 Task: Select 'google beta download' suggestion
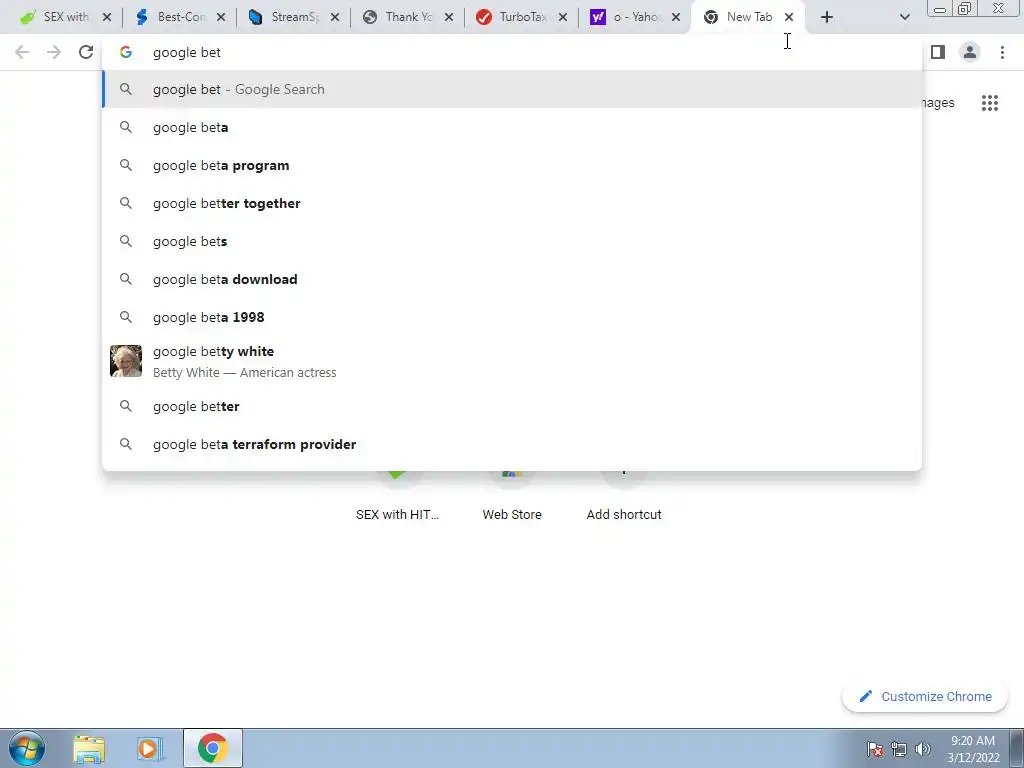pyautogui.click(x=511, y=279)
